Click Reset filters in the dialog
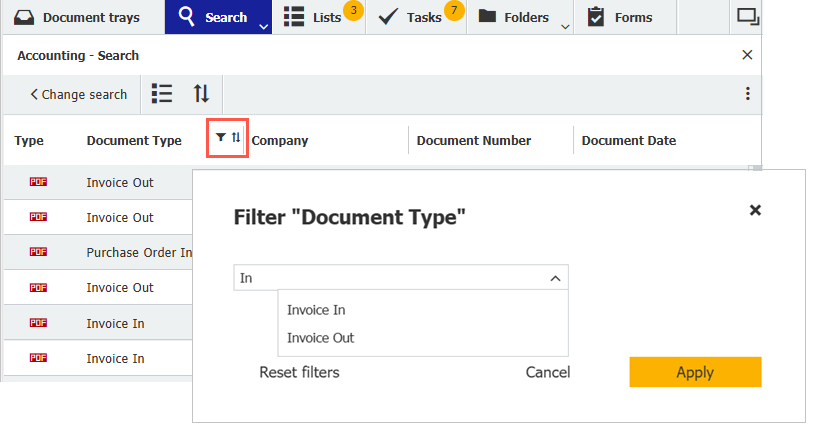 pos(299,372)
